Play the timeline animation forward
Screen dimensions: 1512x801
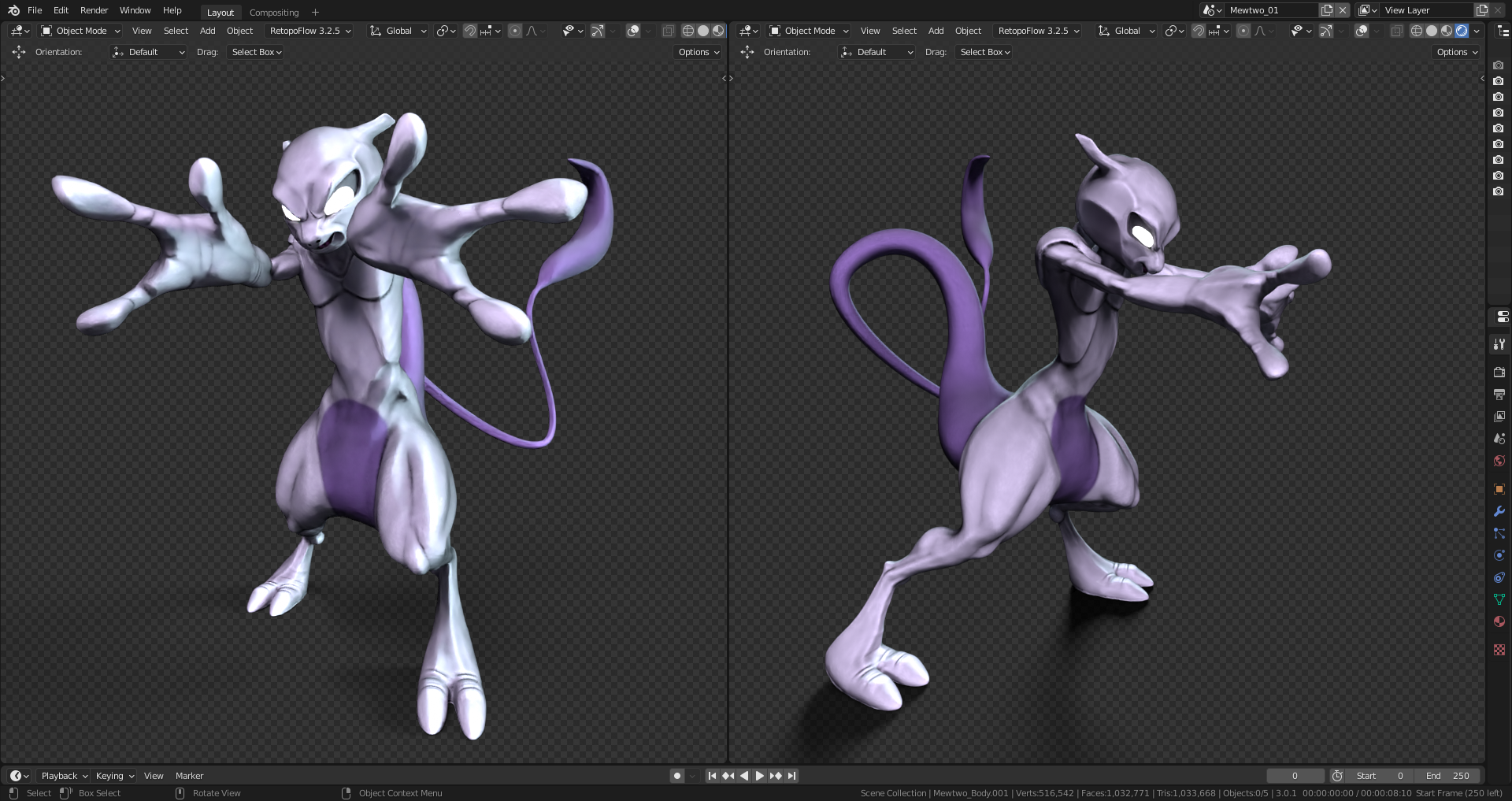tap(759, 776)
